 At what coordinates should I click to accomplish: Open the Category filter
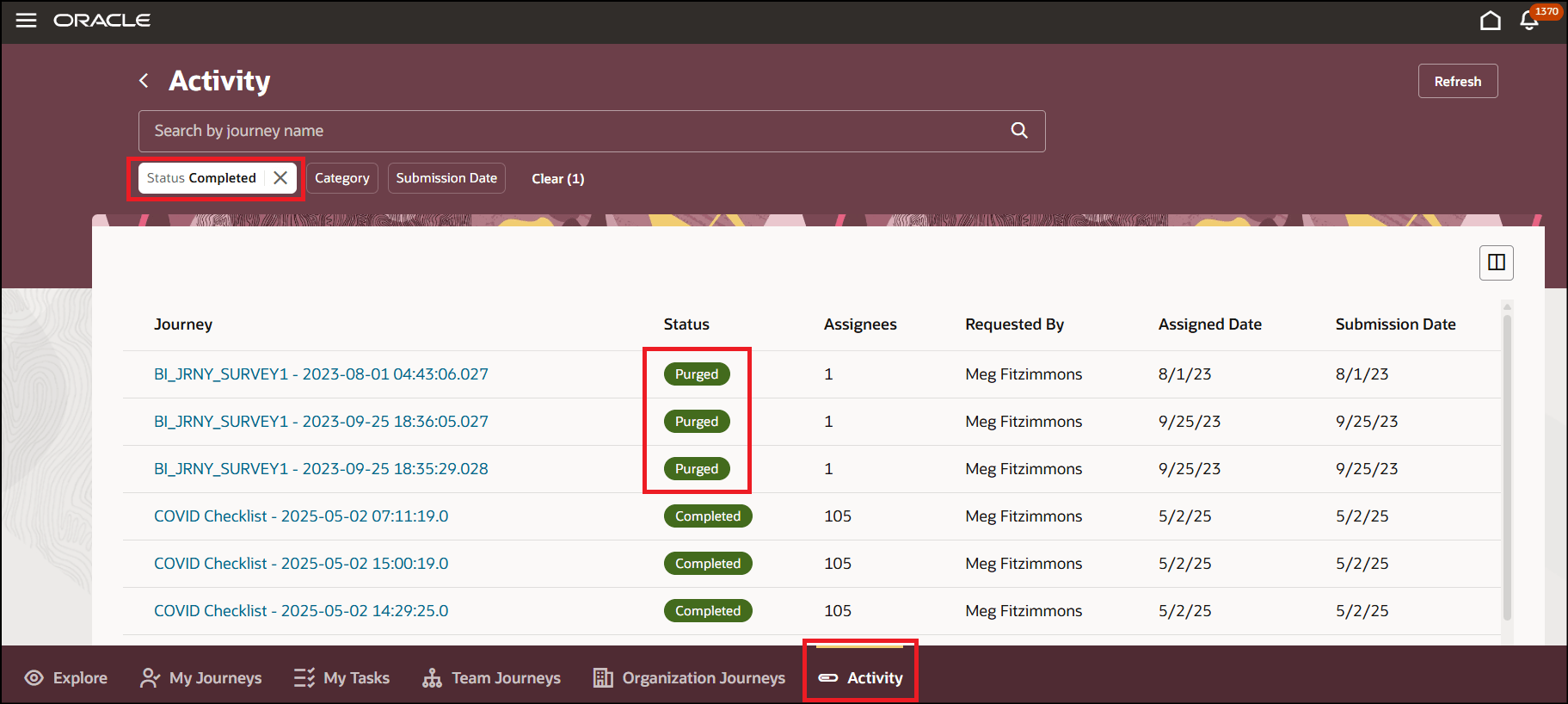(x=342, y=178)
